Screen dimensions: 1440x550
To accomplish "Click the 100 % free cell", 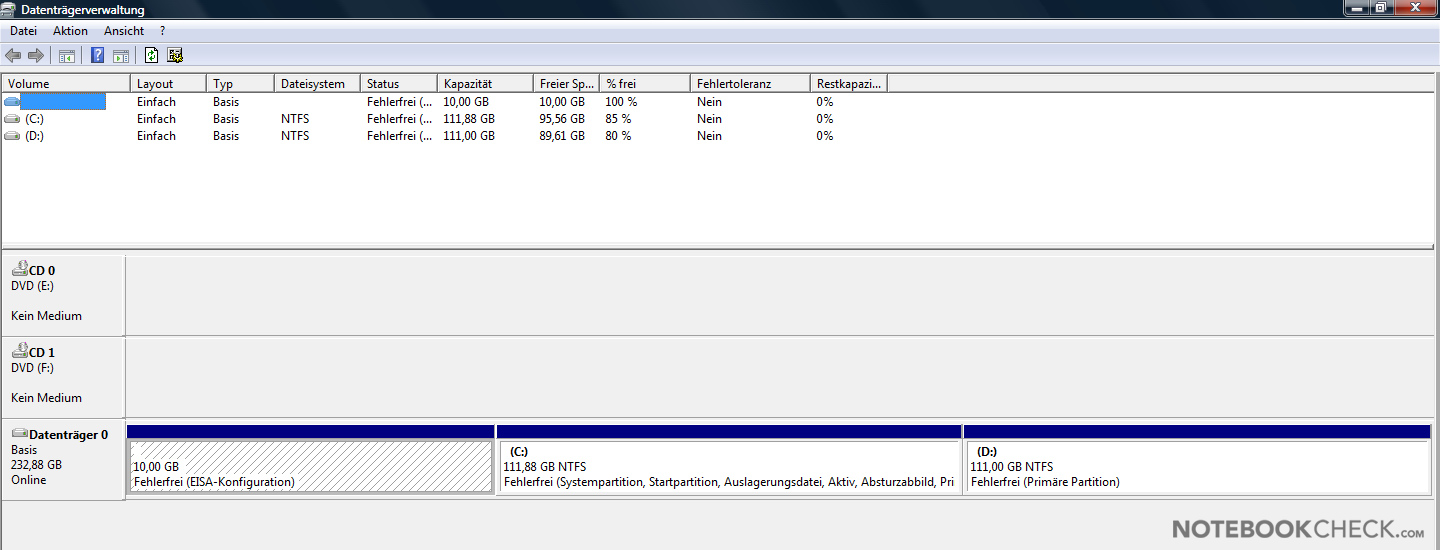I will click(621, 102).
